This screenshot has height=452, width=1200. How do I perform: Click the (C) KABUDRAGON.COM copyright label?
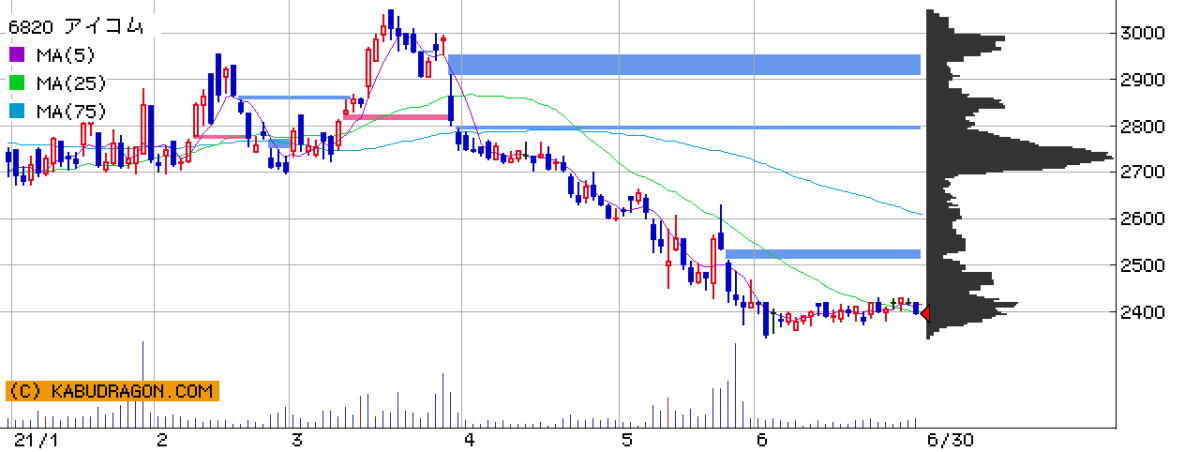coord(112,392)
